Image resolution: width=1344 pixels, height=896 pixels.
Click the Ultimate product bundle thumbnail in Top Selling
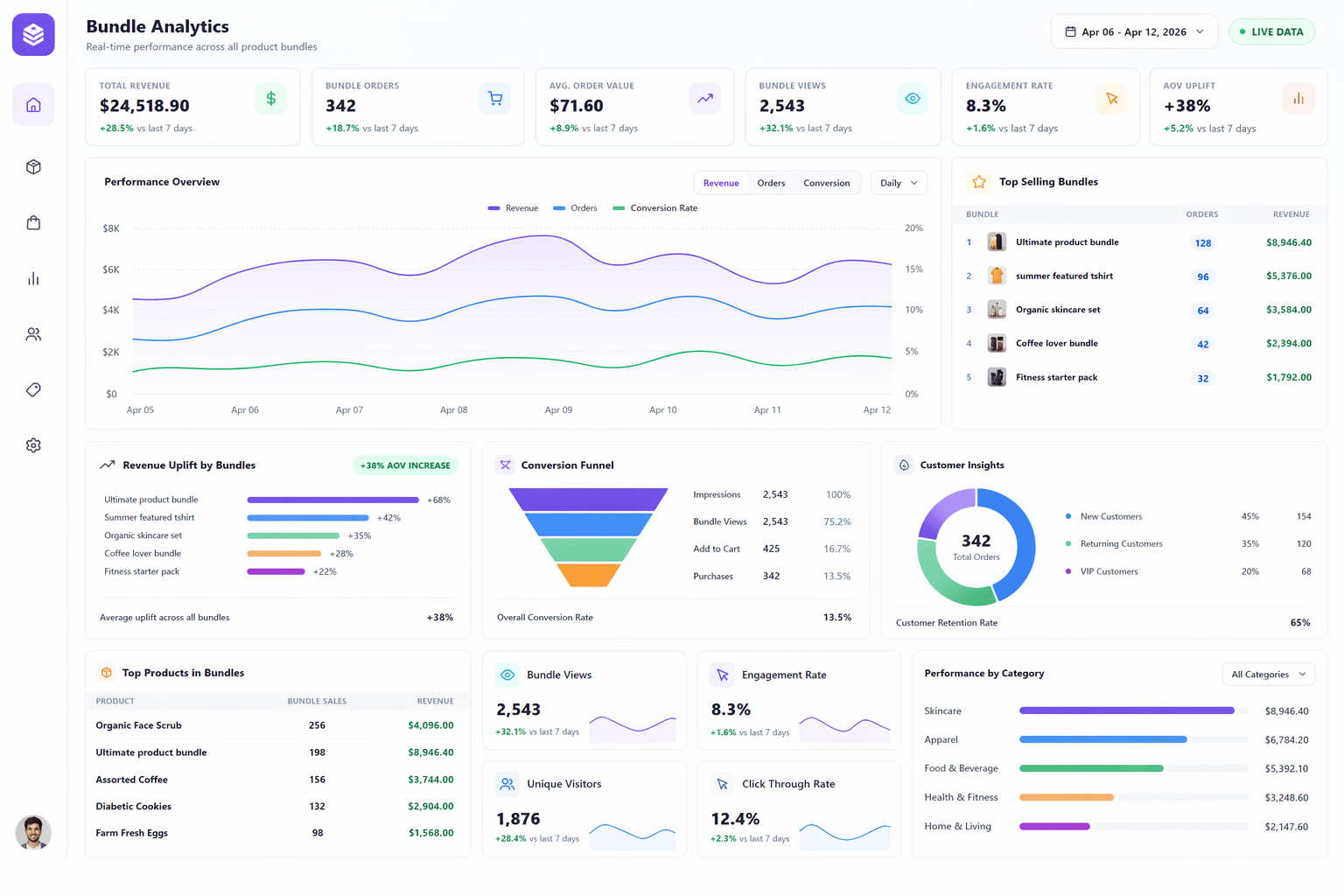point(997,242)
